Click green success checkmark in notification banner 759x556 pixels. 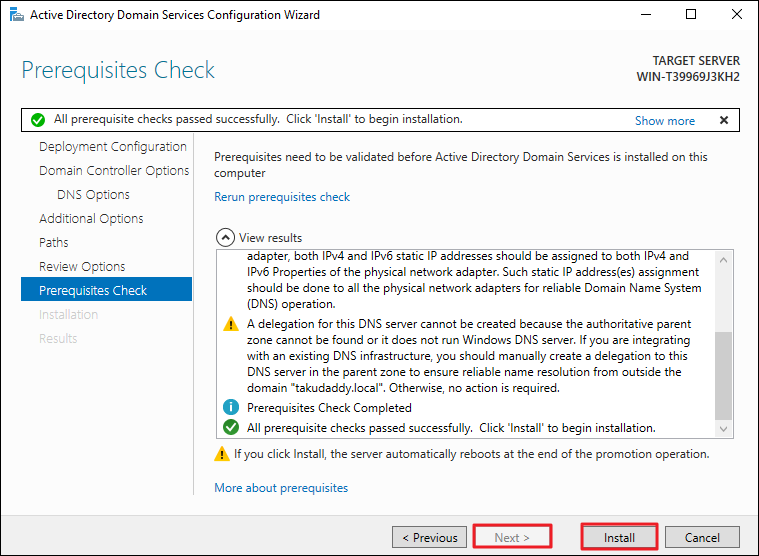coord(38,120)
